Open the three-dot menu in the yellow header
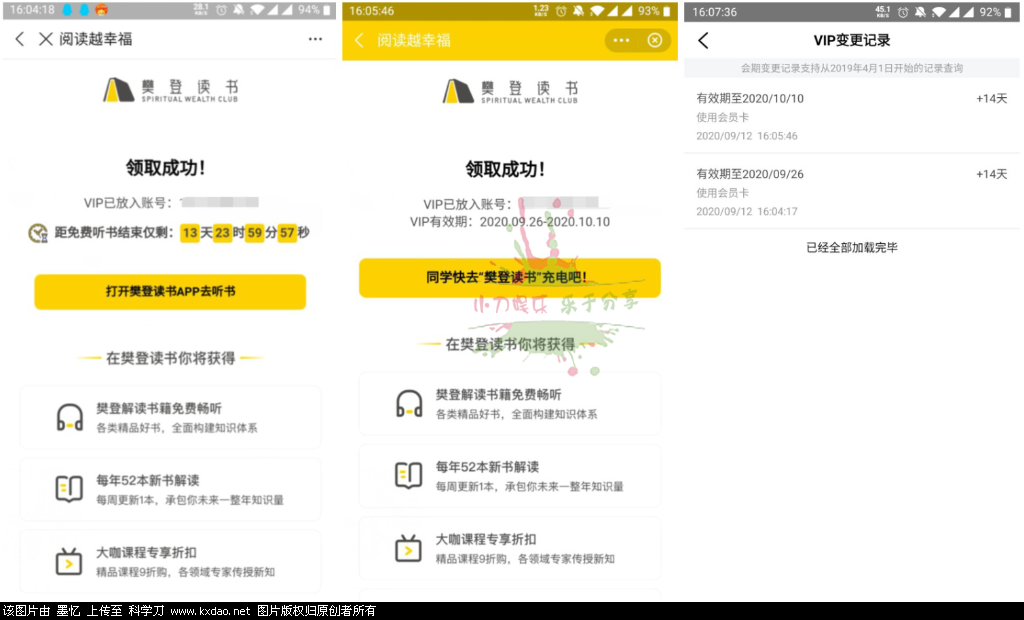The image size is (1024, 620). click(621, 41)
